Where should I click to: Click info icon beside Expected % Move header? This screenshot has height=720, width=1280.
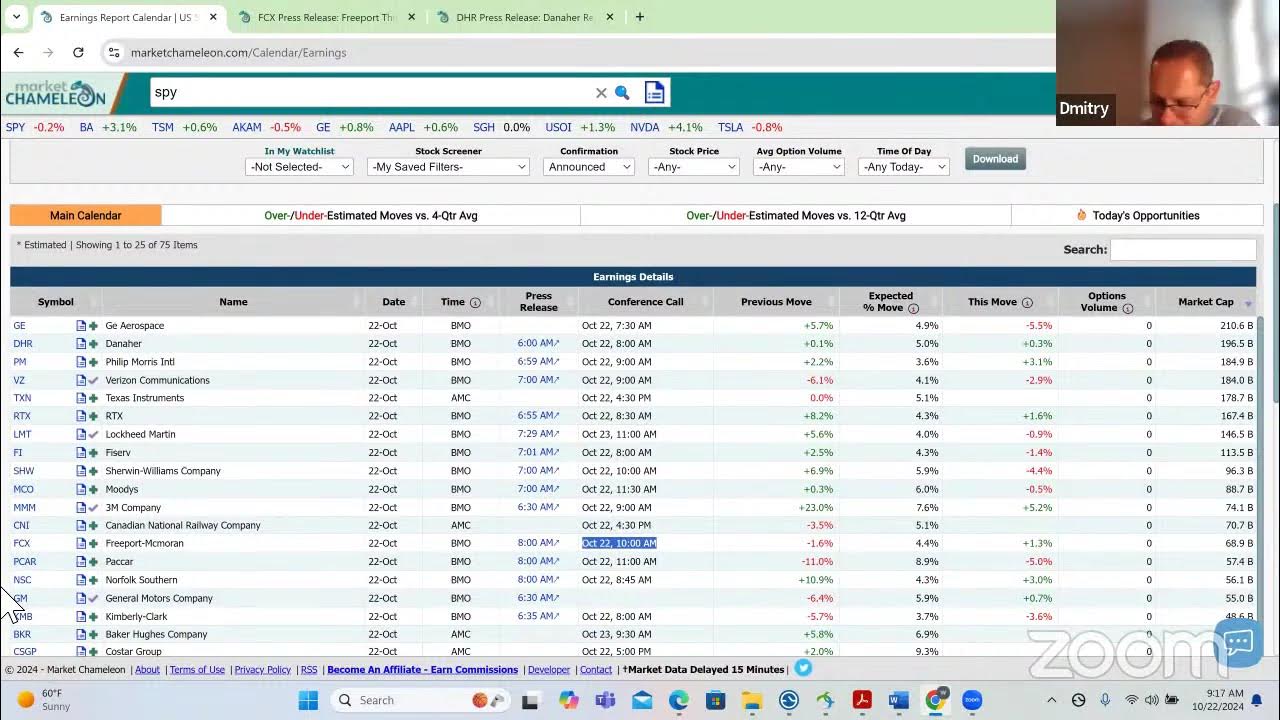coord(913,308)
